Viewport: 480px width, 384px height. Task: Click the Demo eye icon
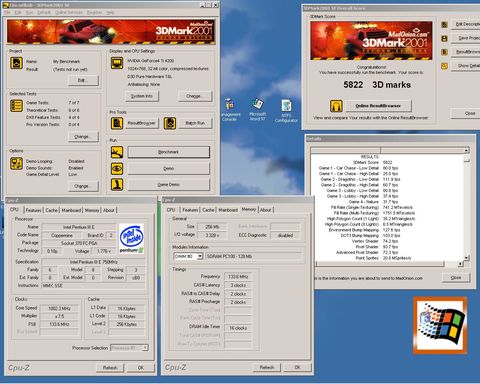[x=117, y=168]
